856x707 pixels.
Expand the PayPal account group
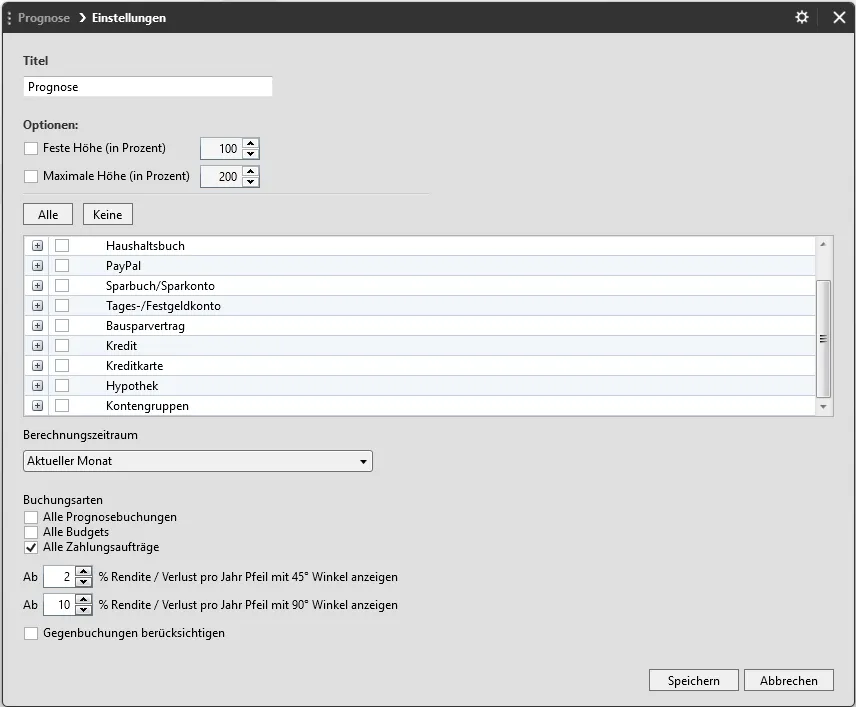[x=38, y=266]
